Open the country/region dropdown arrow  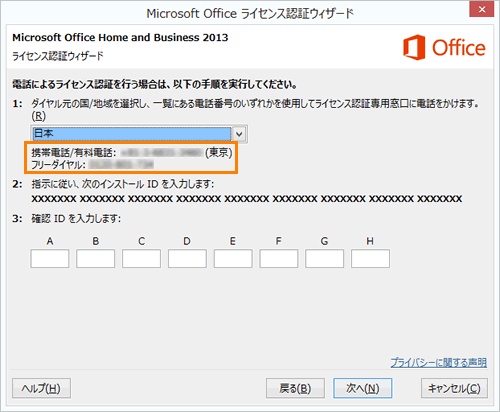(x=239, y=134)
